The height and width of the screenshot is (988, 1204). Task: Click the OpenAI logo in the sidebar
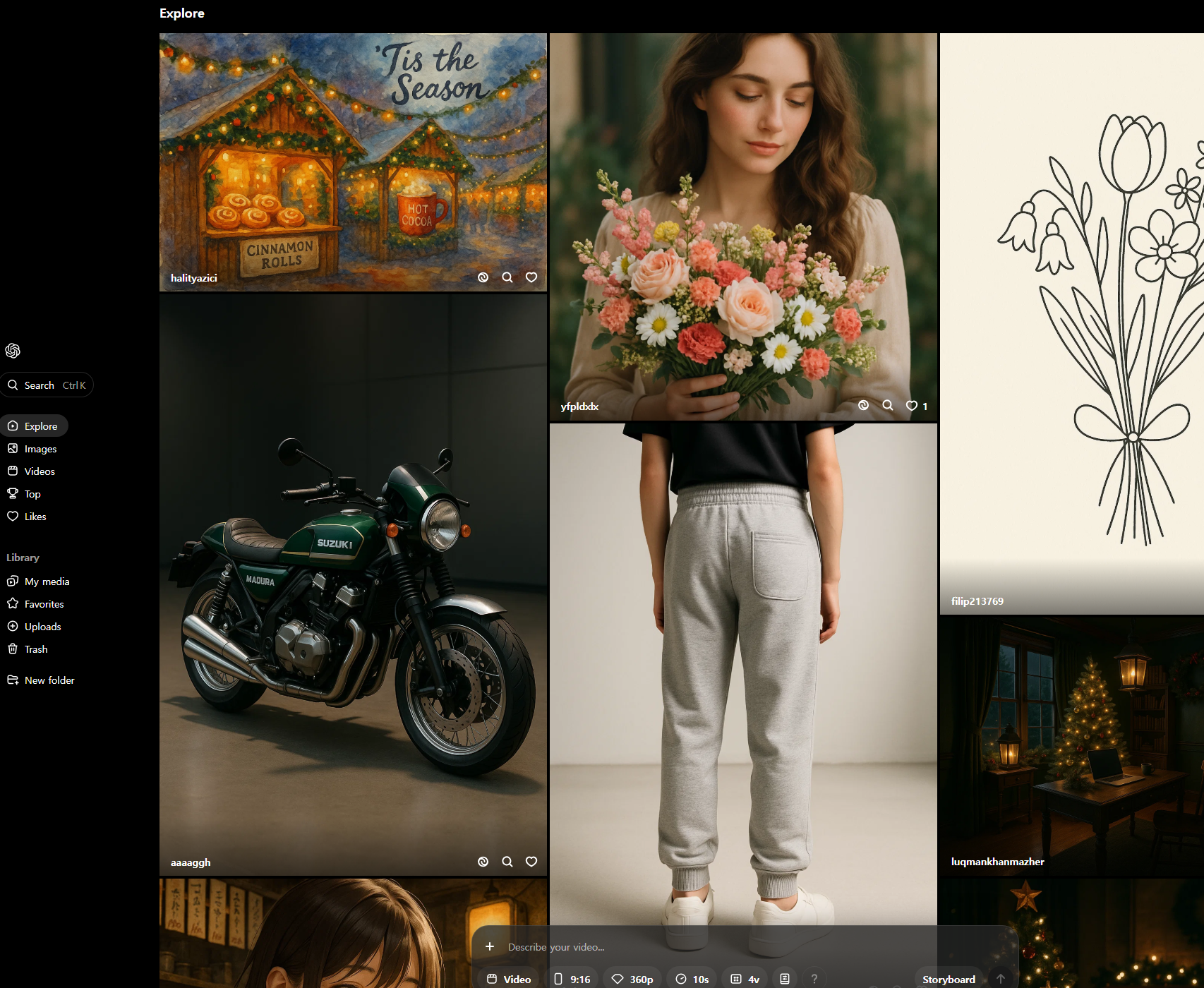point(13,351)
